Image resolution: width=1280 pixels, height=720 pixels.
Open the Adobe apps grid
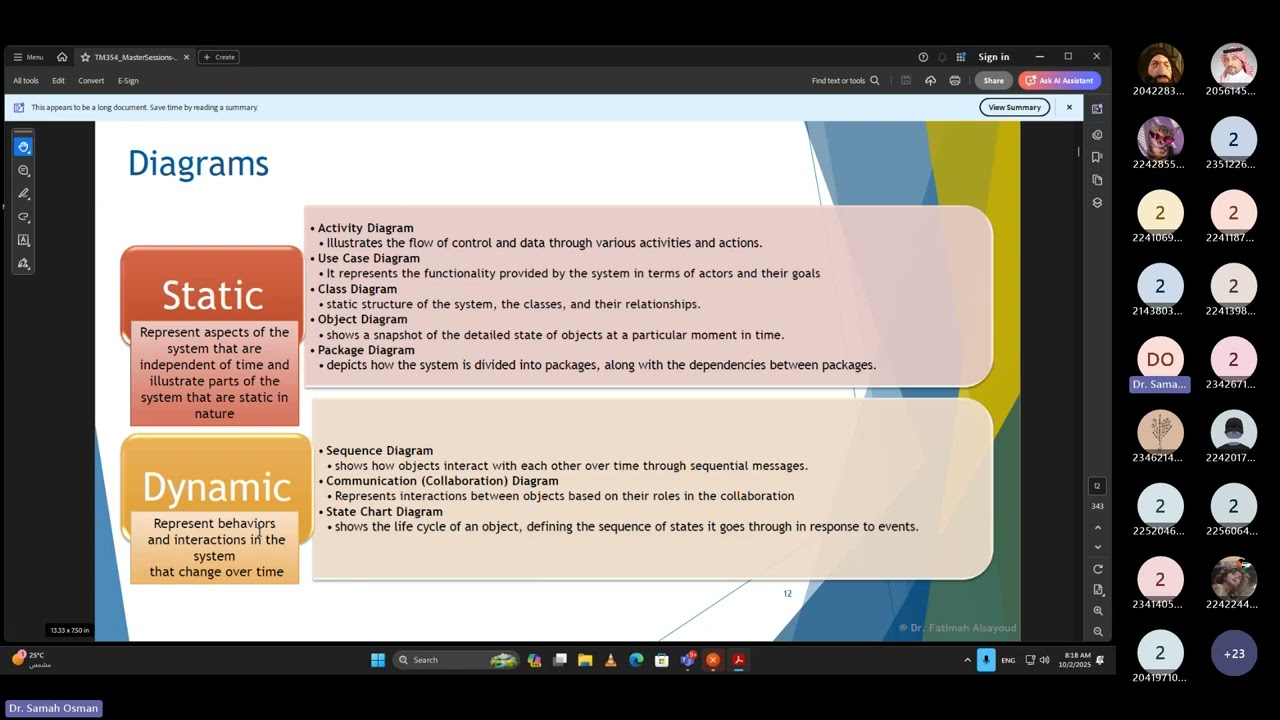click(961, 57)
